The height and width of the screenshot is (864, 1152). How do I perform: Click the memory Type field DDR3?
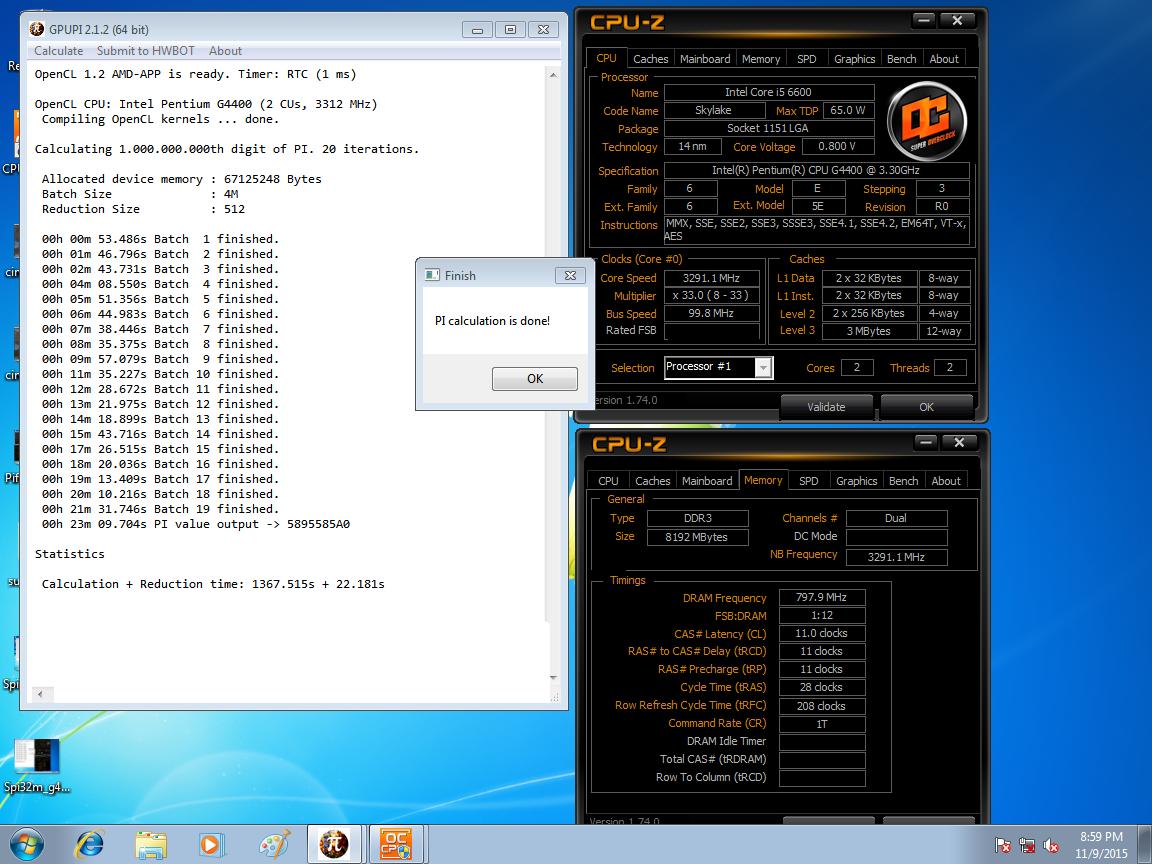(x=697, y=518)
